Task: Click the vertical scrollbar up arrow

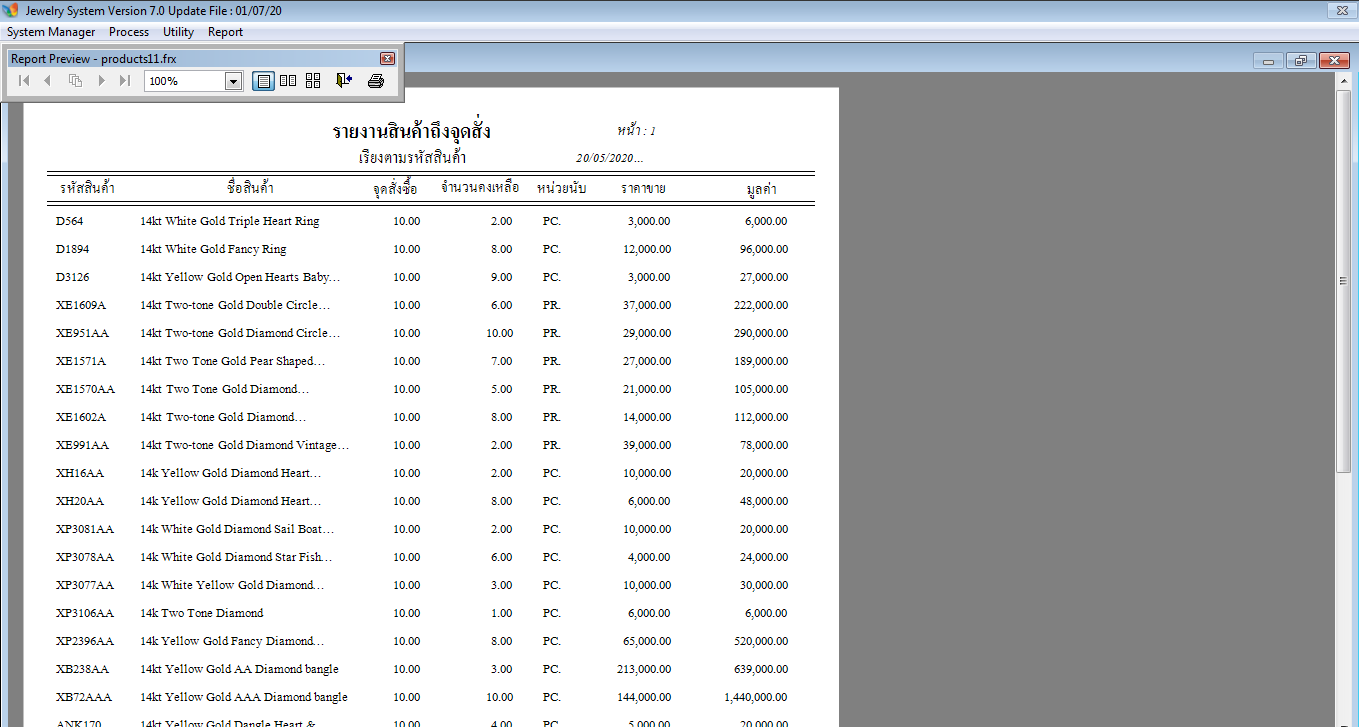Action: pos(1344,80)
